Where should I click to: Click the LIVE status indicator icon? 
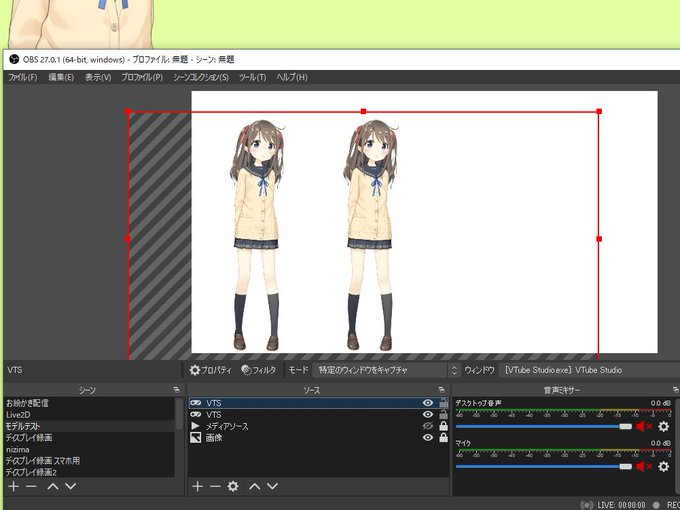pos(586,505)
